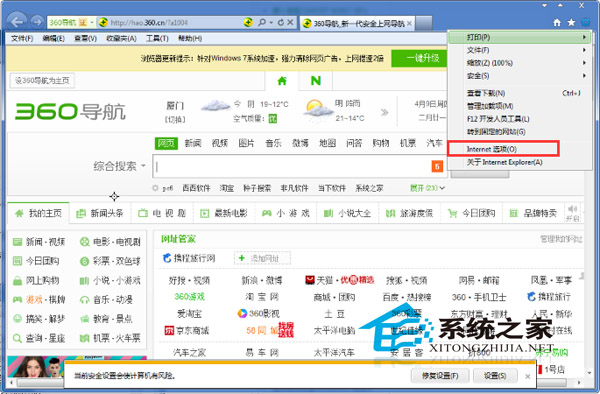The width and height of the screenshot is (600, 394).
Task: Click the page scroll-down arrow
Action: tap(590, 373)
